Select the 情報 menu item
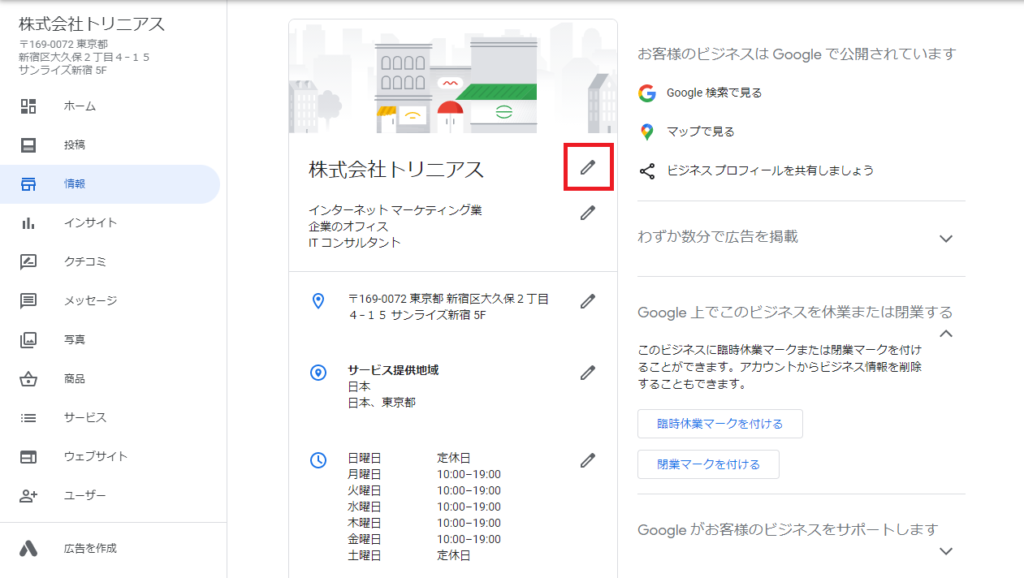This screenshot has width=1024, height=578. tap(110, 184)
